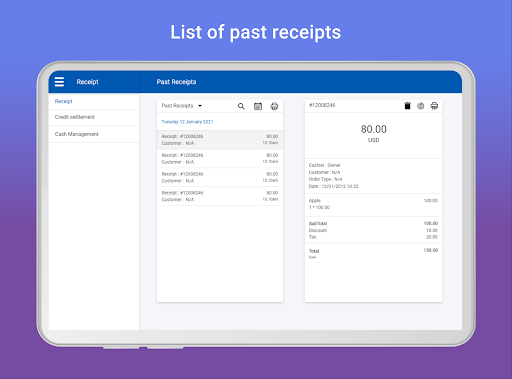Expand the Past Receipts dropdown arrow

[200, 106]
